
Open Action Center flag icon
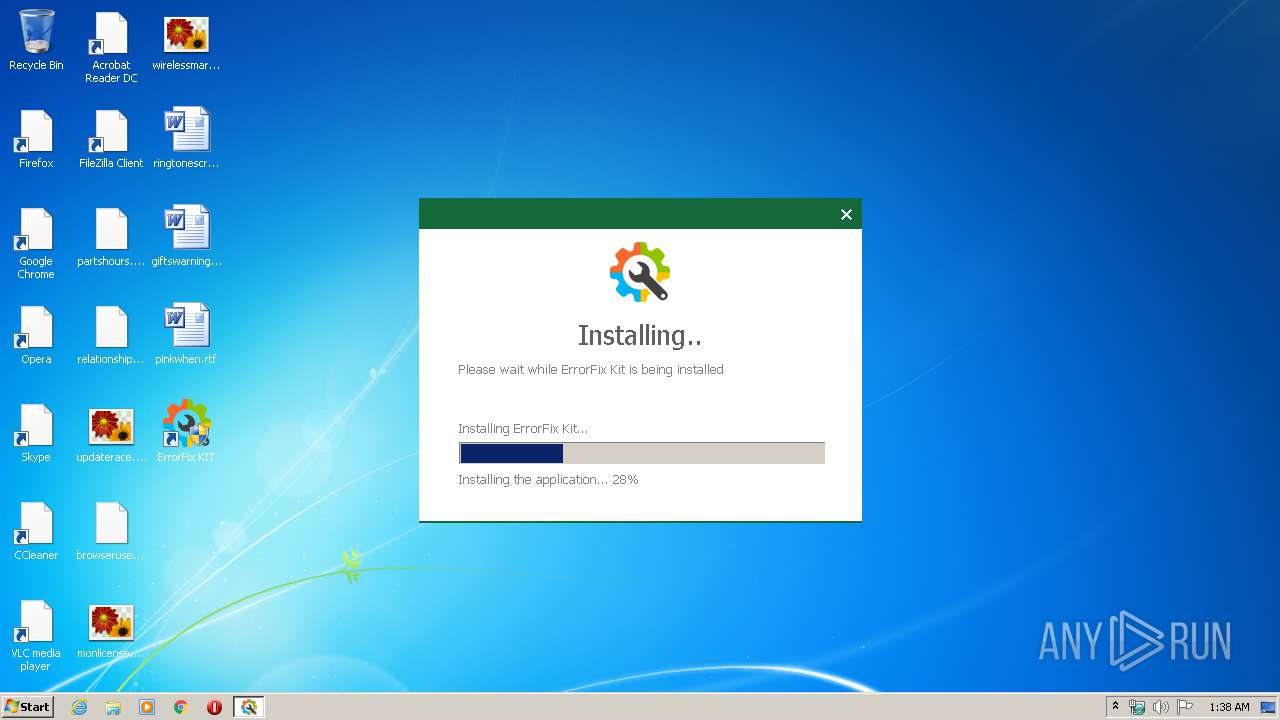(1185, 707)
